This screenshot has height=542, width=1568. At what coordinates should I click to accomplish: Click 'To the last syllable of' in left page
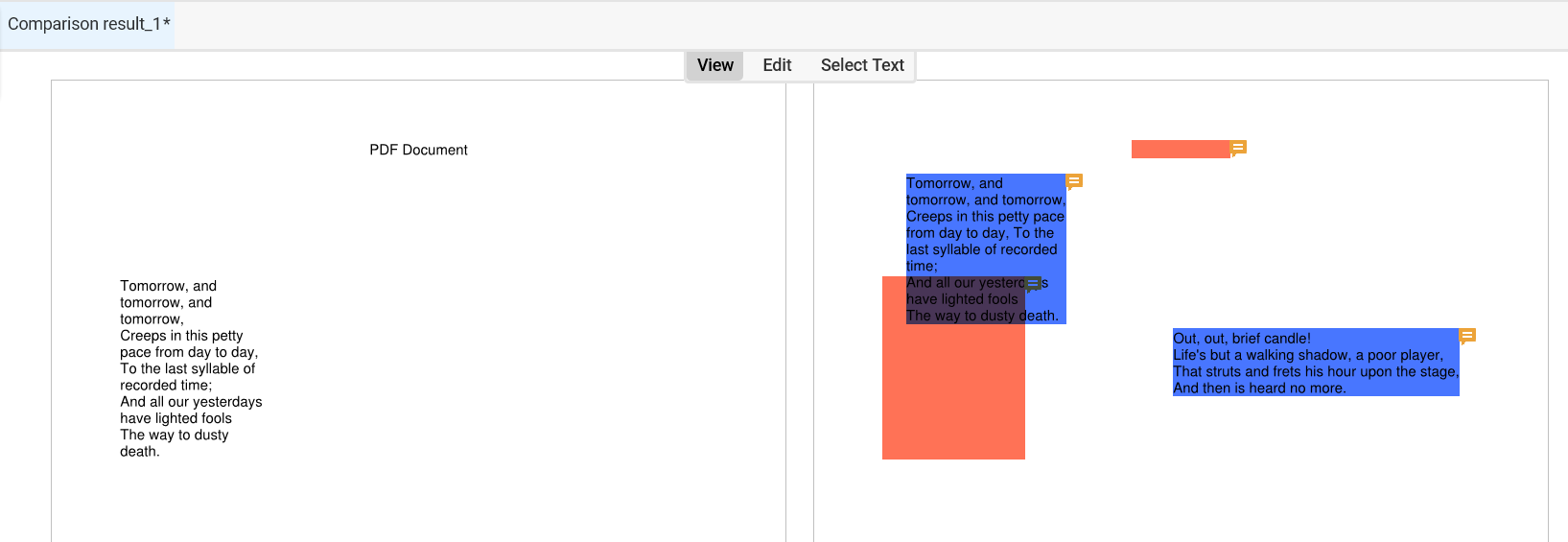[188, 368]
